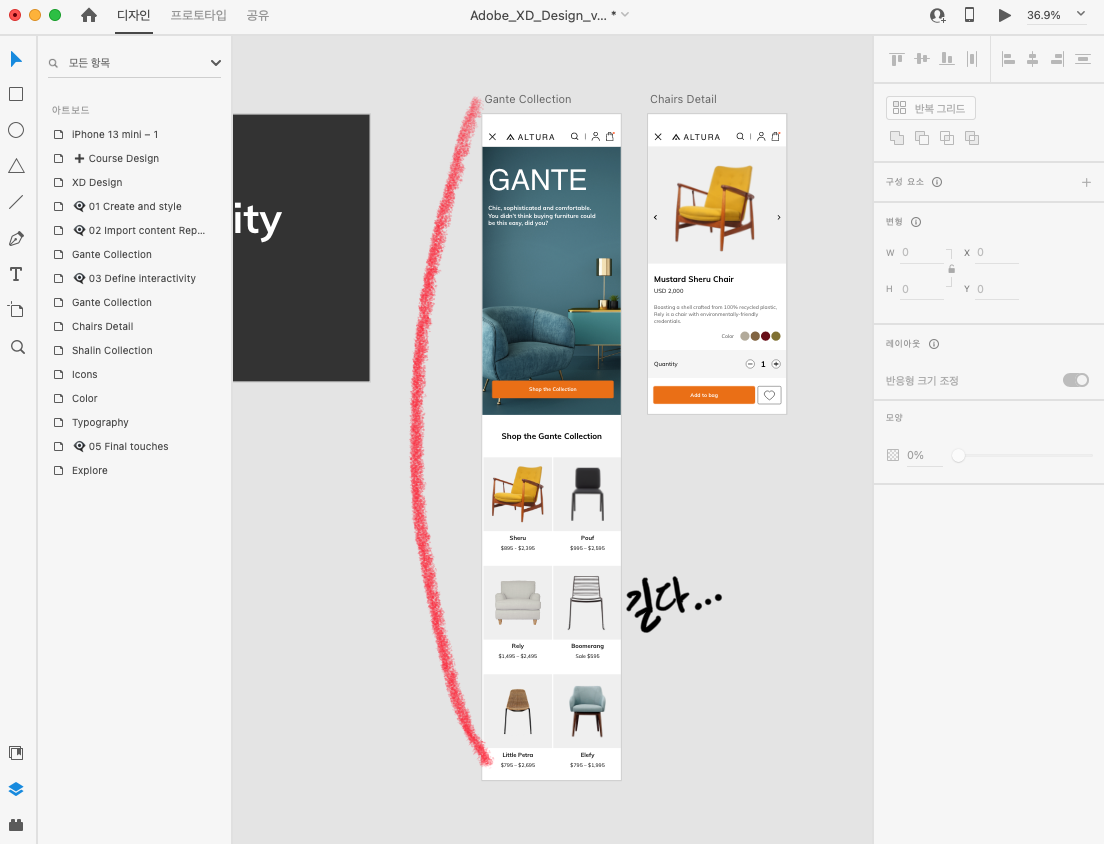Select the Zoom magnifier tool

click(x=18, y=347)
